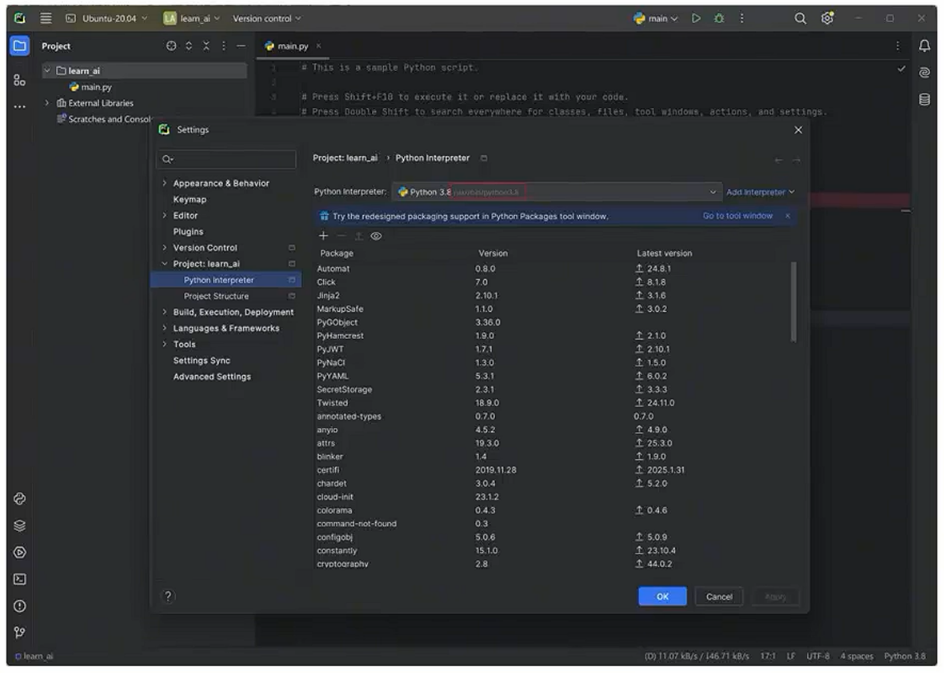944x673 pixels.
Task: Select Plugins in settings list
Action: [188, 232]
